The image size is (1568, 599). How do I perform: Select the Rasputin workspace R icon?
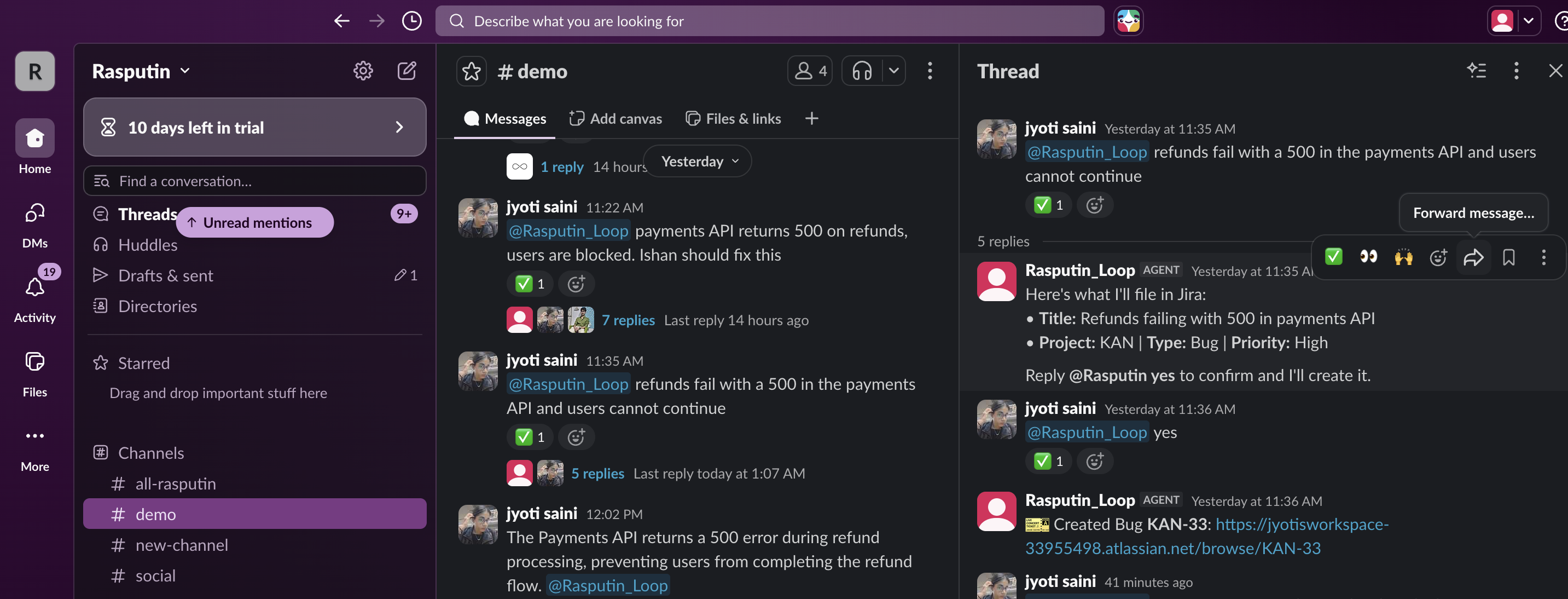[34, 71]
